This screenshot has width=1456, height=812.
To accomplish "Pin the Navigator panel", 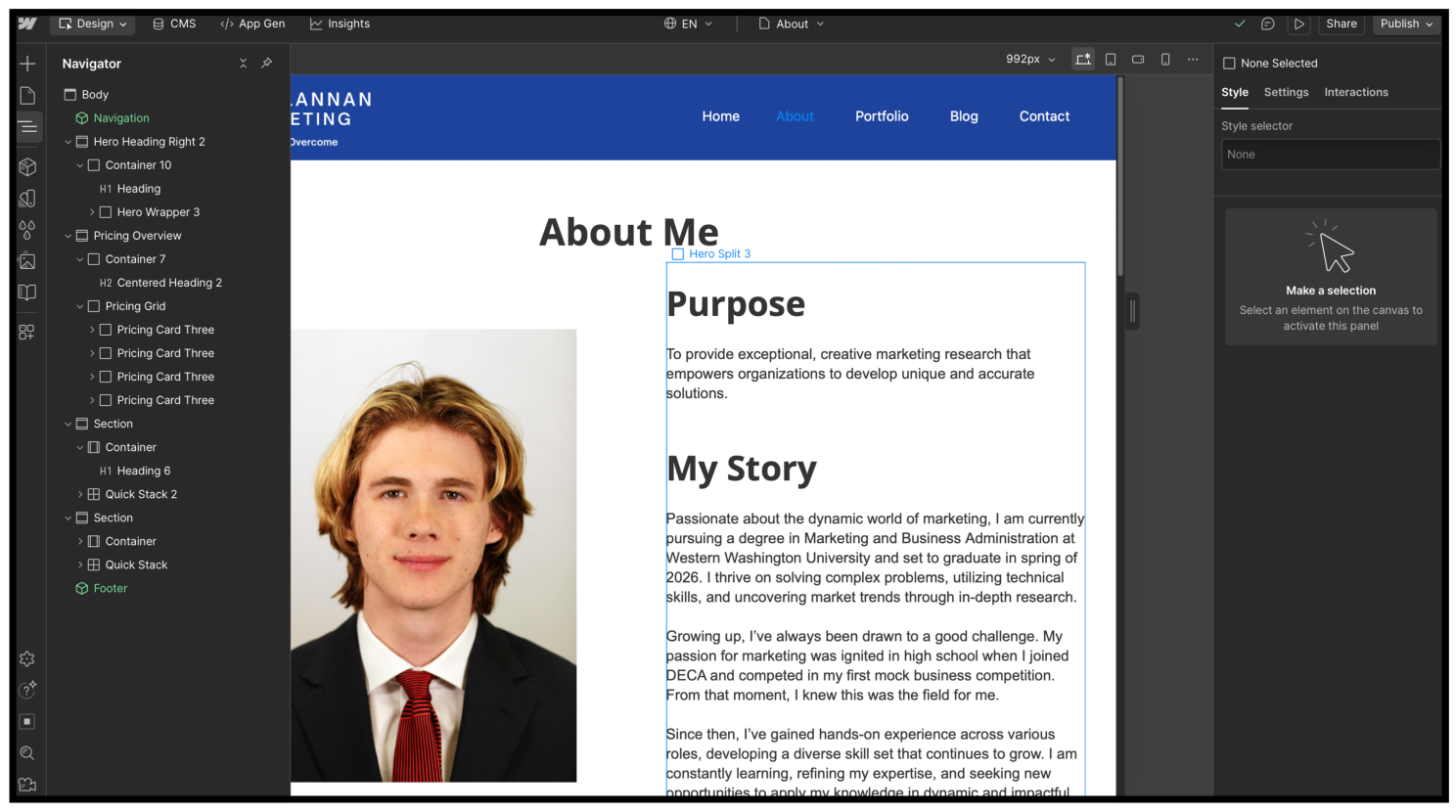I will click(266, 63).
